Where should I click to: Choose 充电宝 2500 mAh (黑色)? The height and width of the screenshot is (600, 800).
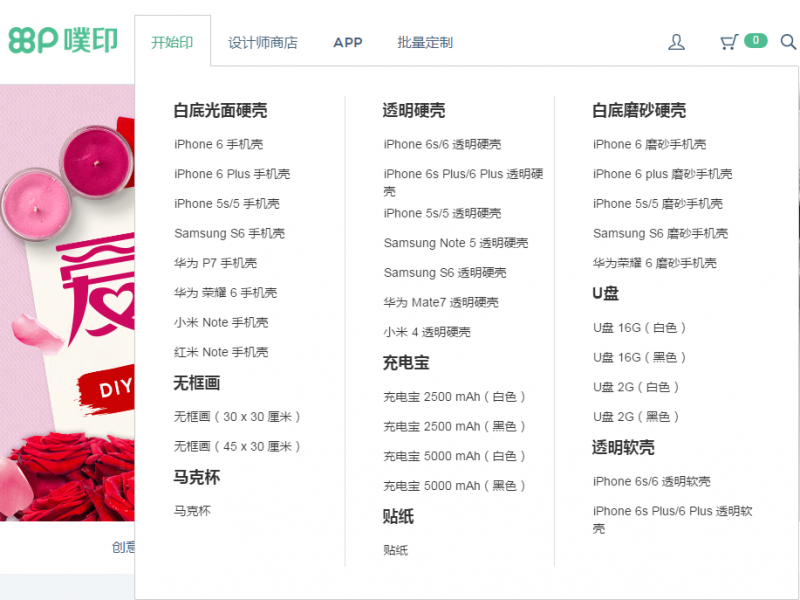point(455,427)
